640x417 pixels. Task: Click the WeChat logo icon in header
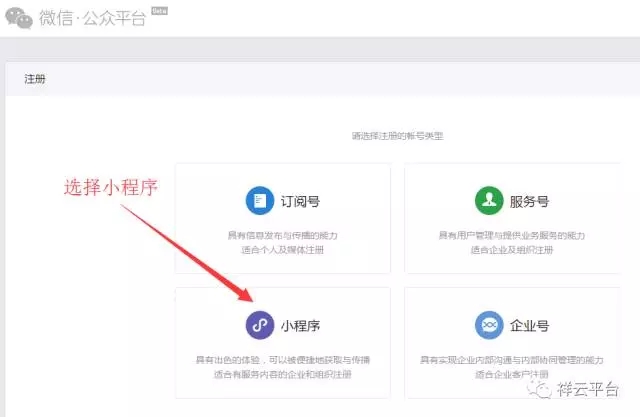[x=19, y=18]
